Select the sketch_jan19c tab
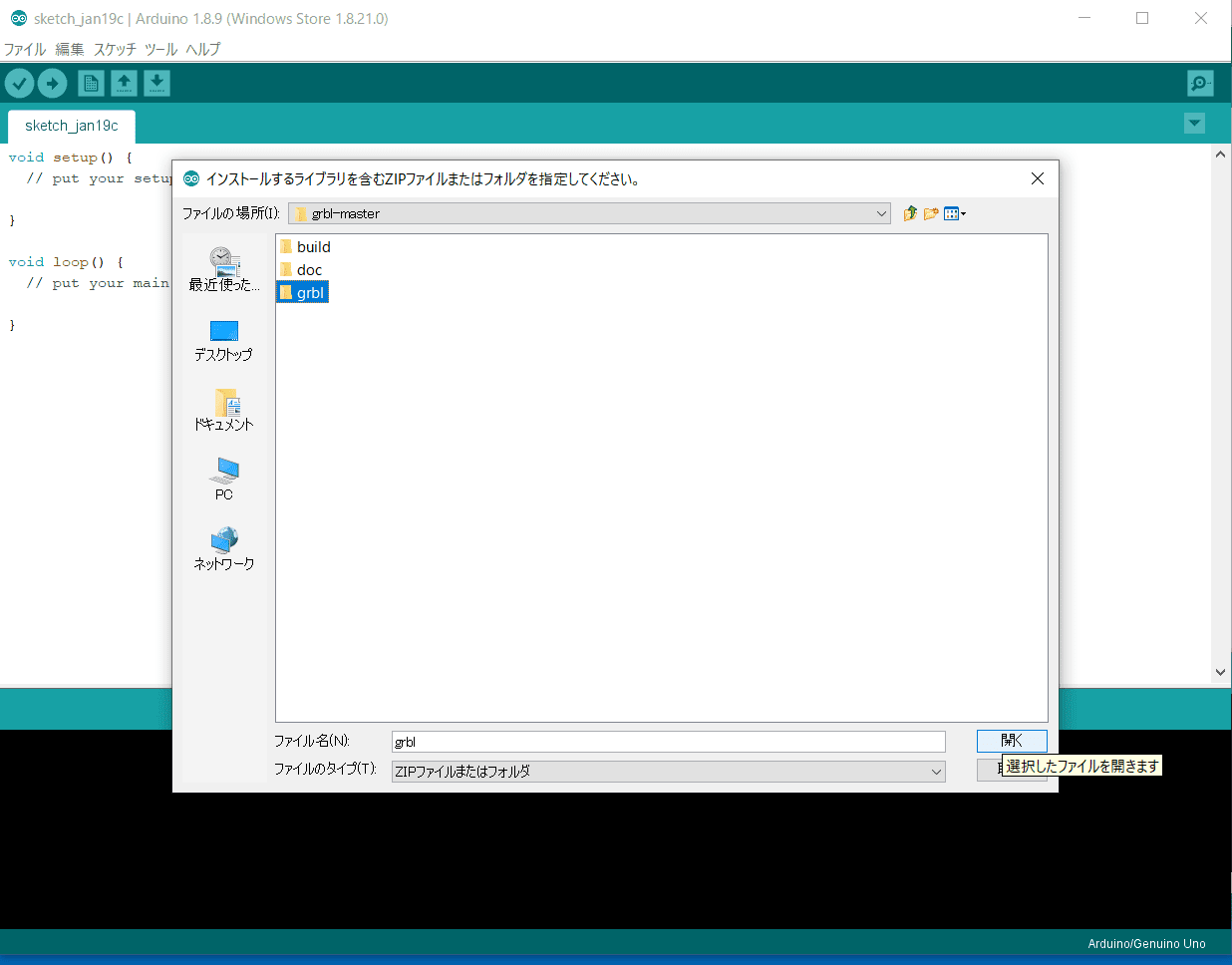 point(72,126)
